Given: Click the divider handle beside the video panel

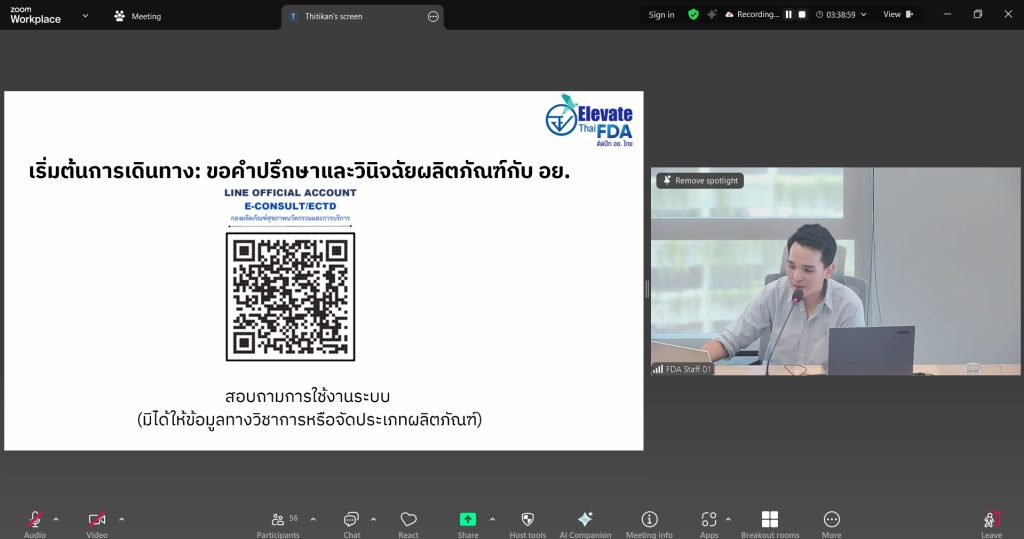Looking at the screenshot, I should tap(647, 289).
